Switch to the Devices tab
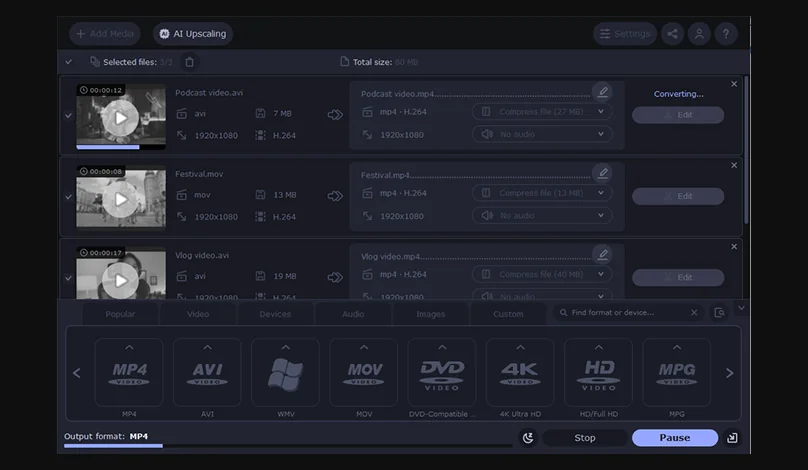Viewport: 808px width, 470px height. tap(275, 314)
